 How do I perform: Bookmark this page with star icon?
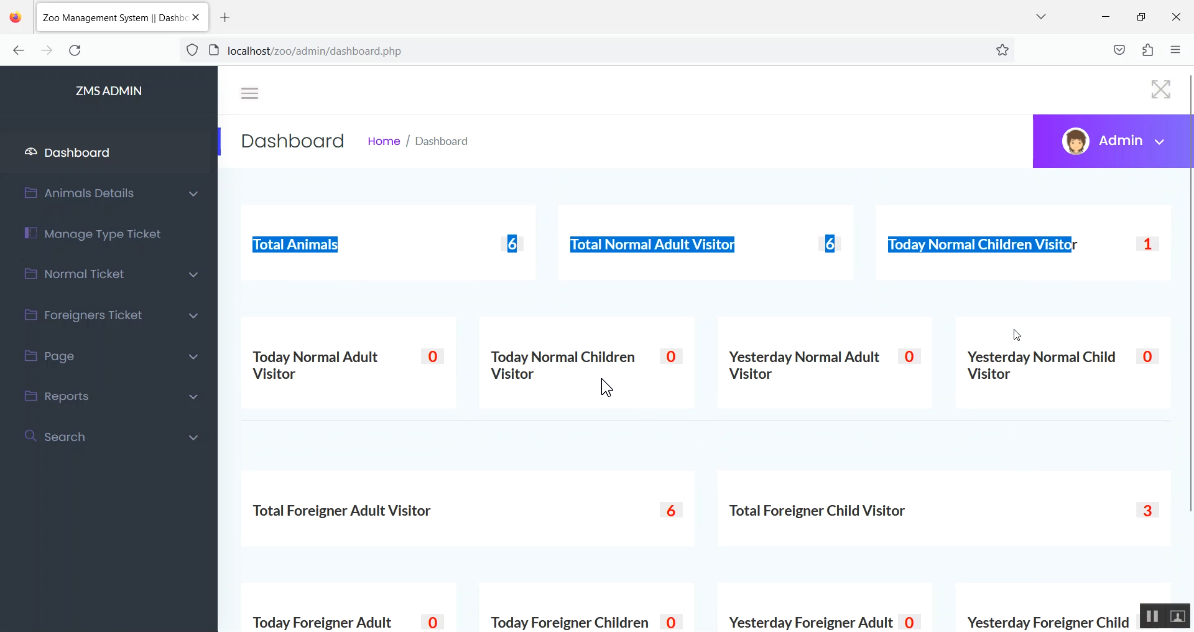(x=1002, y=50)
